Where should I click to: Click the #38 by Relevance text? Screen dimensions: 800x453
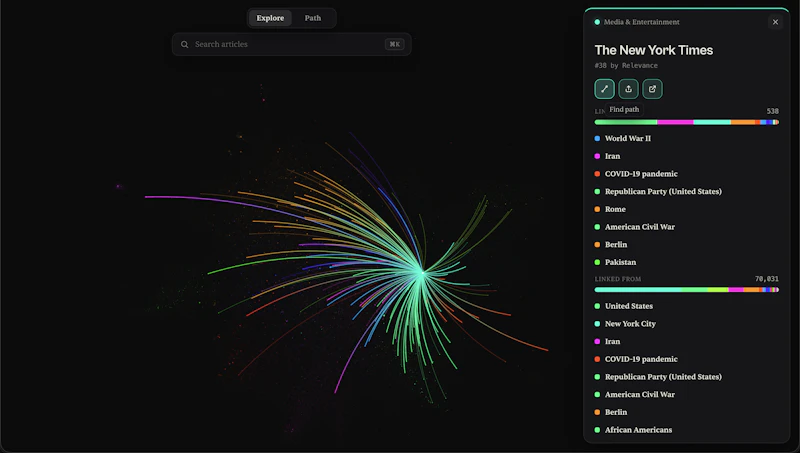coord(626,66)
